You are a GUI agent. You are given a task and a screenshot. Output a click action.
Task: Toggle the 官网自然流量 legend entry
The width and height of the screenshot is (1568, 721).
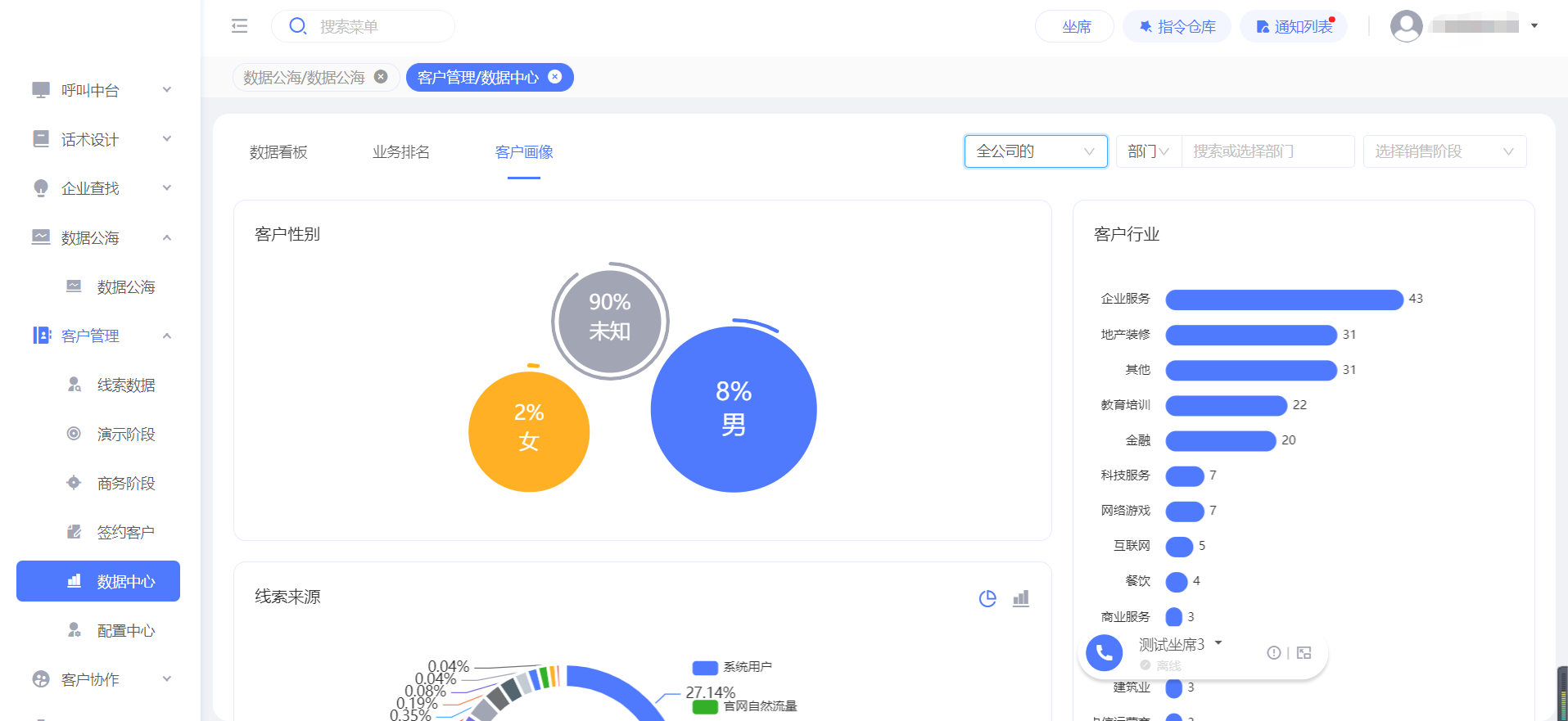[744, 706]
